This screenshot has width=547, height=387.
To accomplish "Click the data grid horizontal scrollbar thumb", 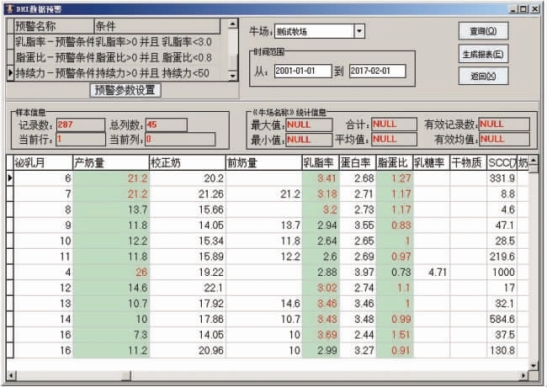I will (x=73, y=376).
